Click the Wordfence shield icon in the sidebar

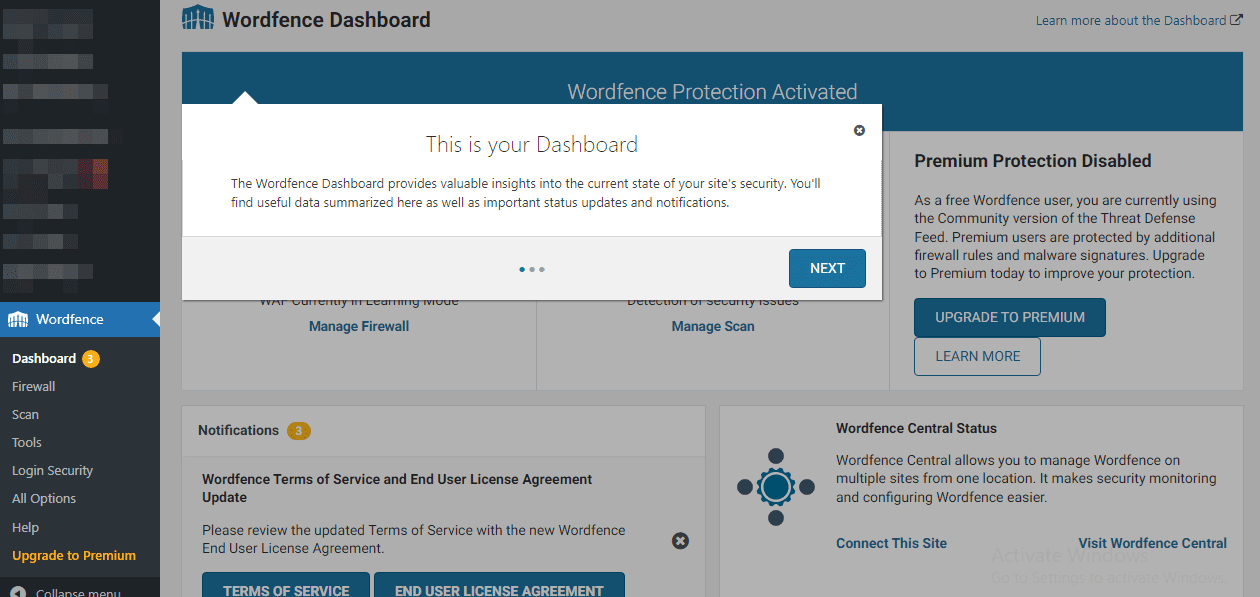click(18, 319)
